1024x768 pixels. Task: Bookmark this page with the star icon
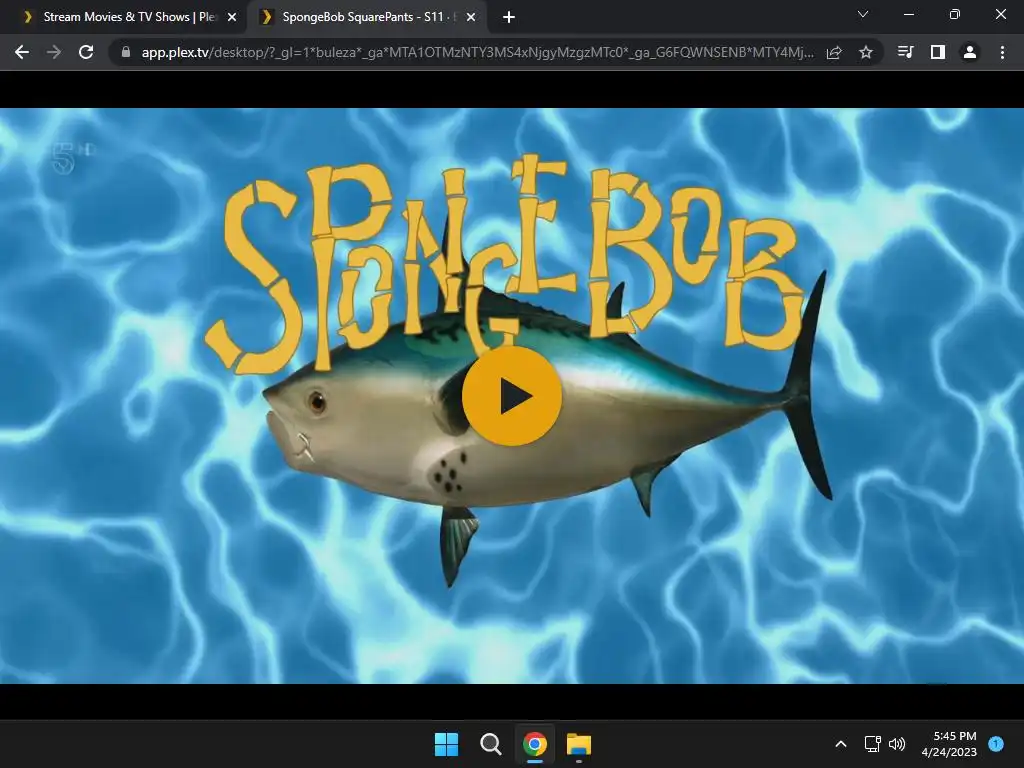click(x=866, y=52)
